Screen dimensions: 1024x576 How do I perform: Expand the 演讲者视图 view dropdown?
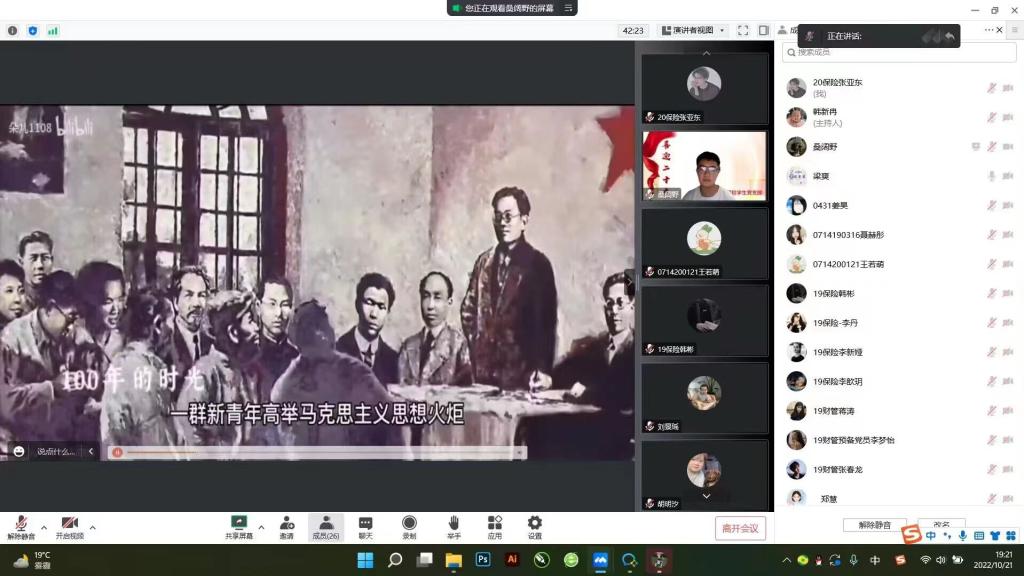[697, 31]
